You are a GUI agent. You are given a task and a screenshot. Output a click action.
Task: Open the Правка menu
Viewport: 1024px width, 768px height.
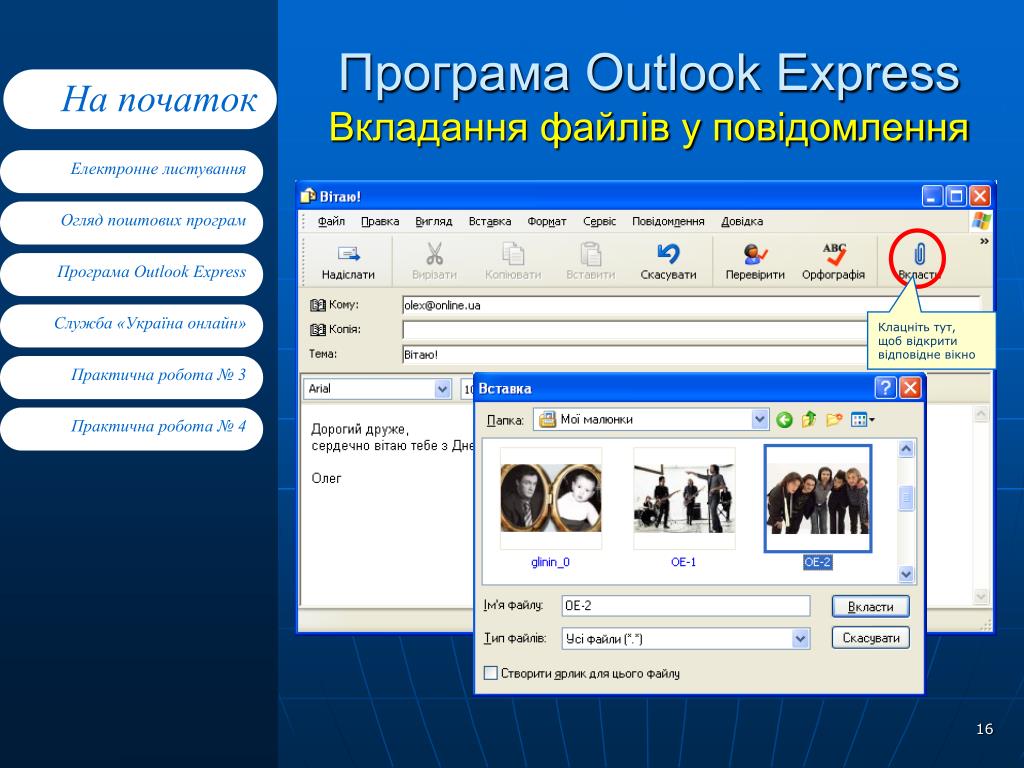coord(380,221)
